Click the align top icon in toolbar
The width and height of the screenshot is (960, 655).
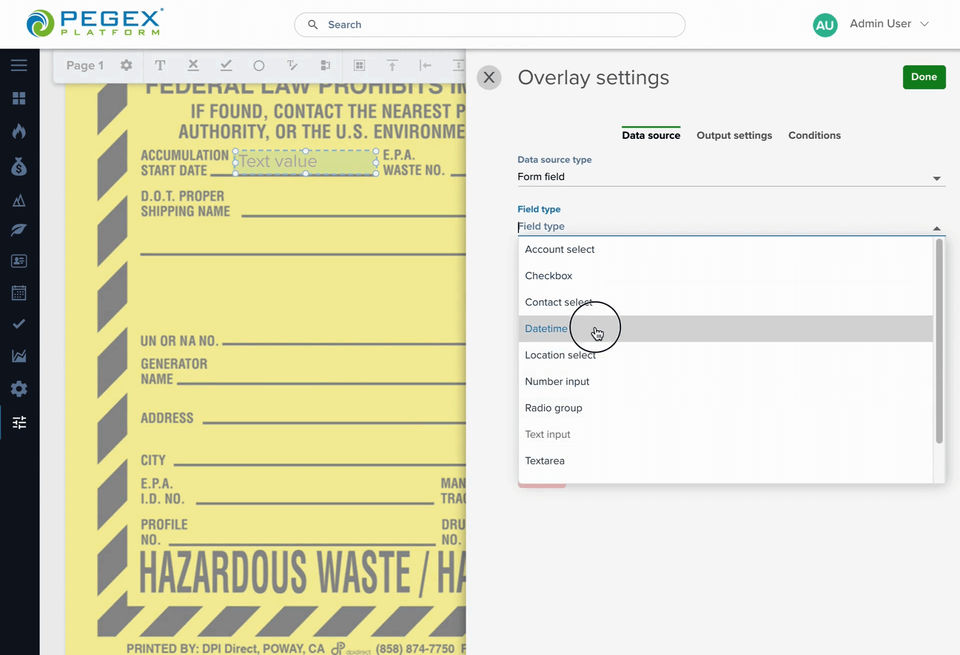[392, 65]
